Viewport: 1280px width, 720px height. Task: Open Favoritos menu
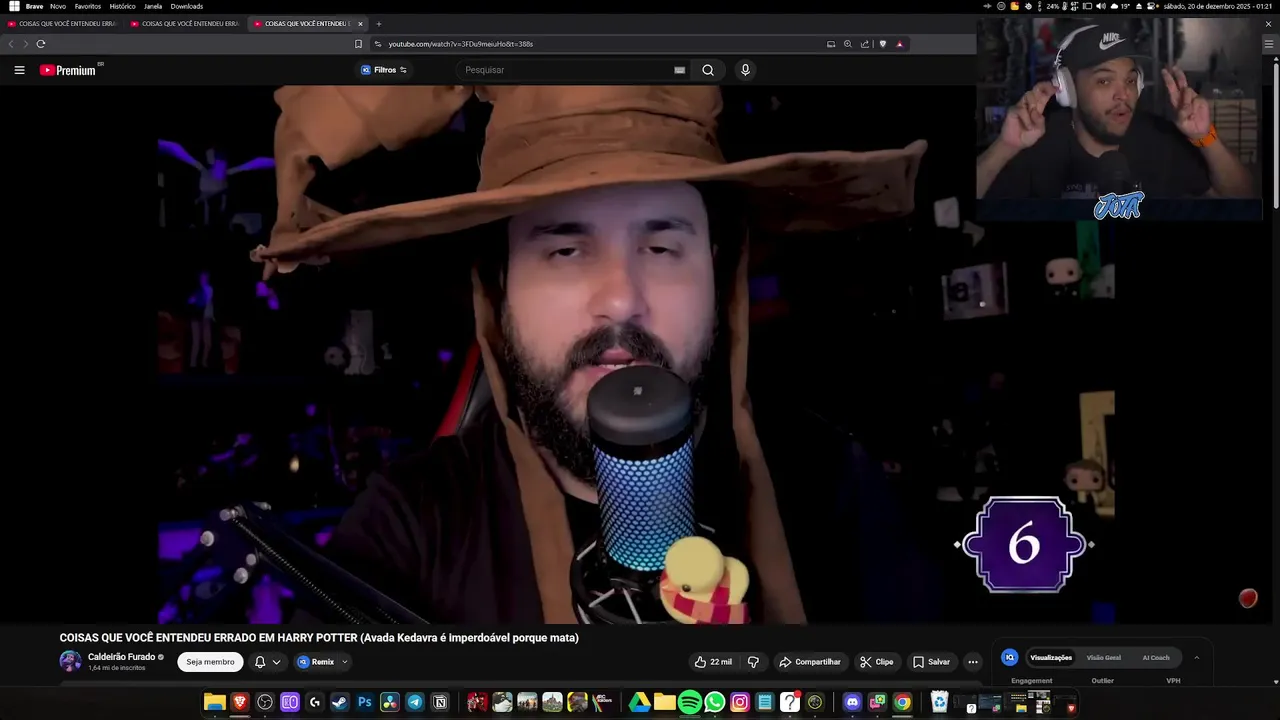(x=88, y=6)
